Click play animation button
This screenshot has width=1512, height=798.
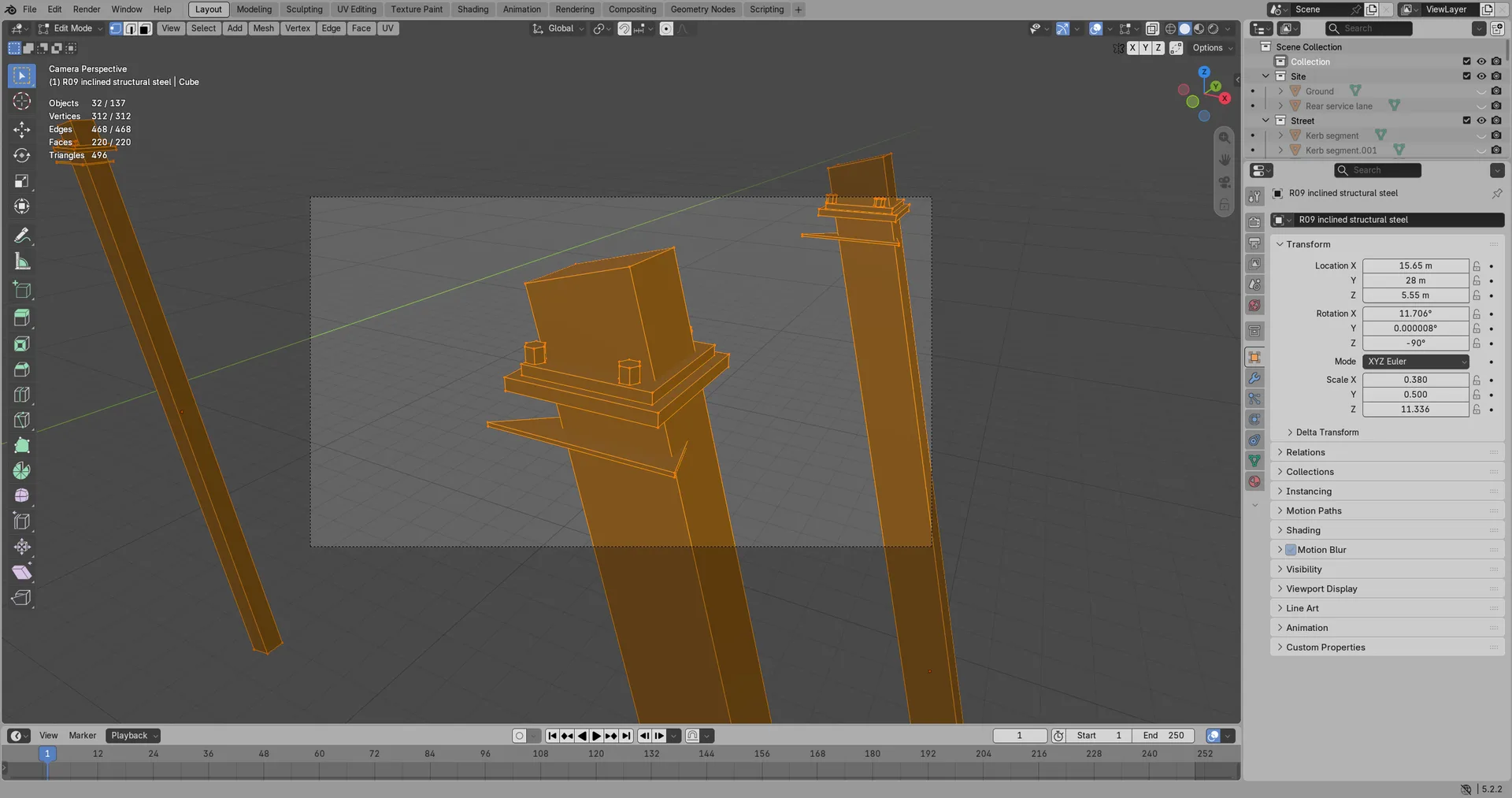tap(596, 736)
